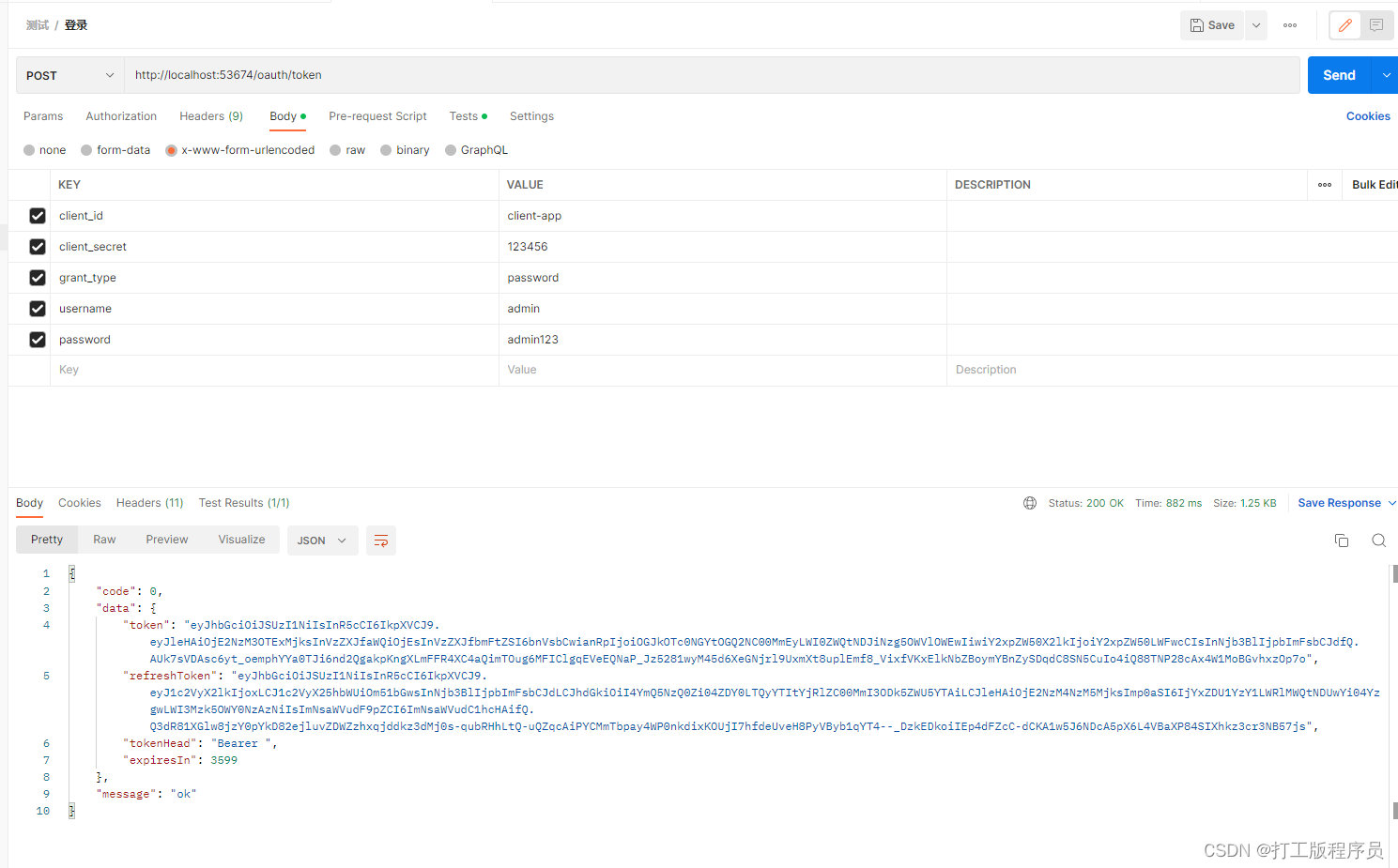Expand the Send button dropdown arrow
Screen dimensions: 1398x868
(1386, 75)
